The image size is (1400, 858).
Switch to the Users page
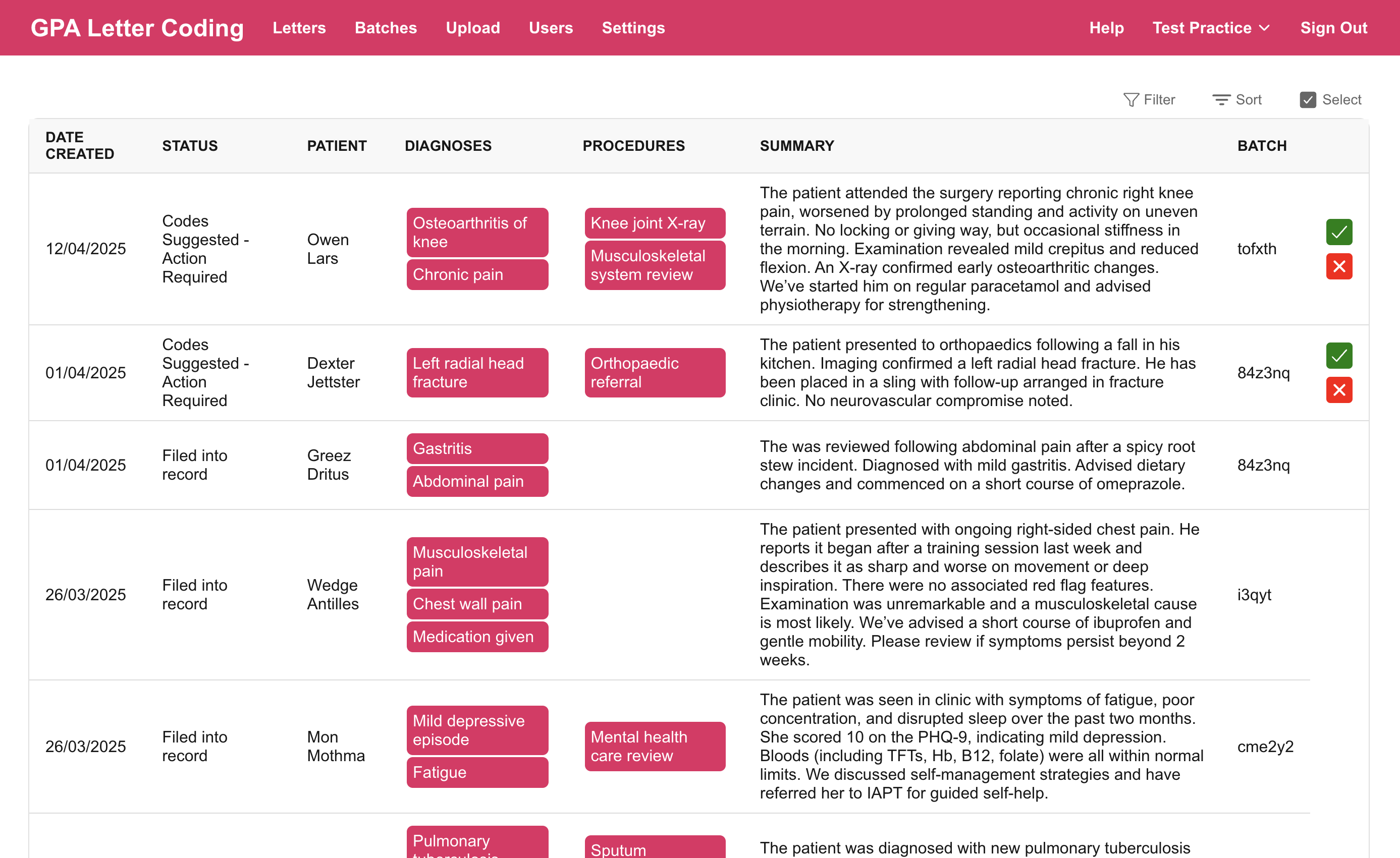click(x=551, y=27)
